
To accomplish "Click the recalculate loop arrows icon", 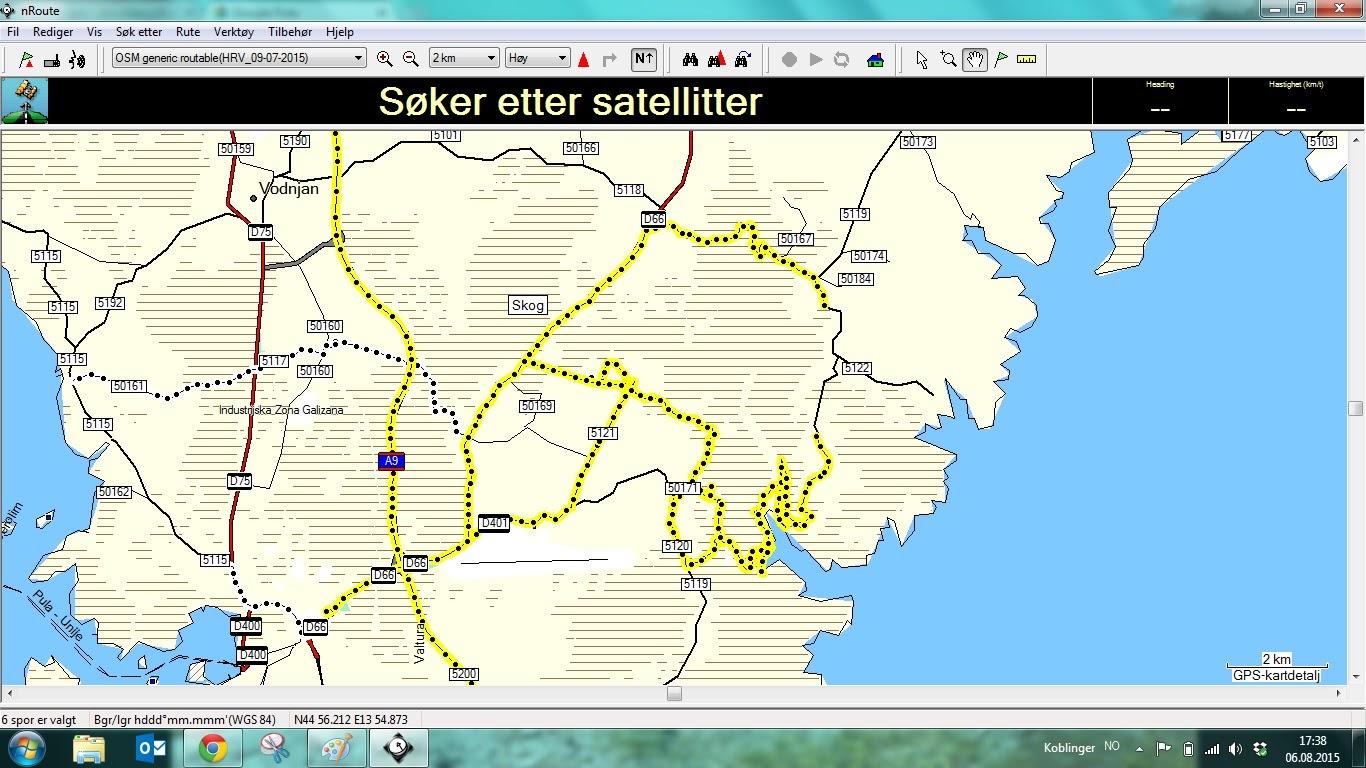I will pyautogui.click(x=841, y=59).
